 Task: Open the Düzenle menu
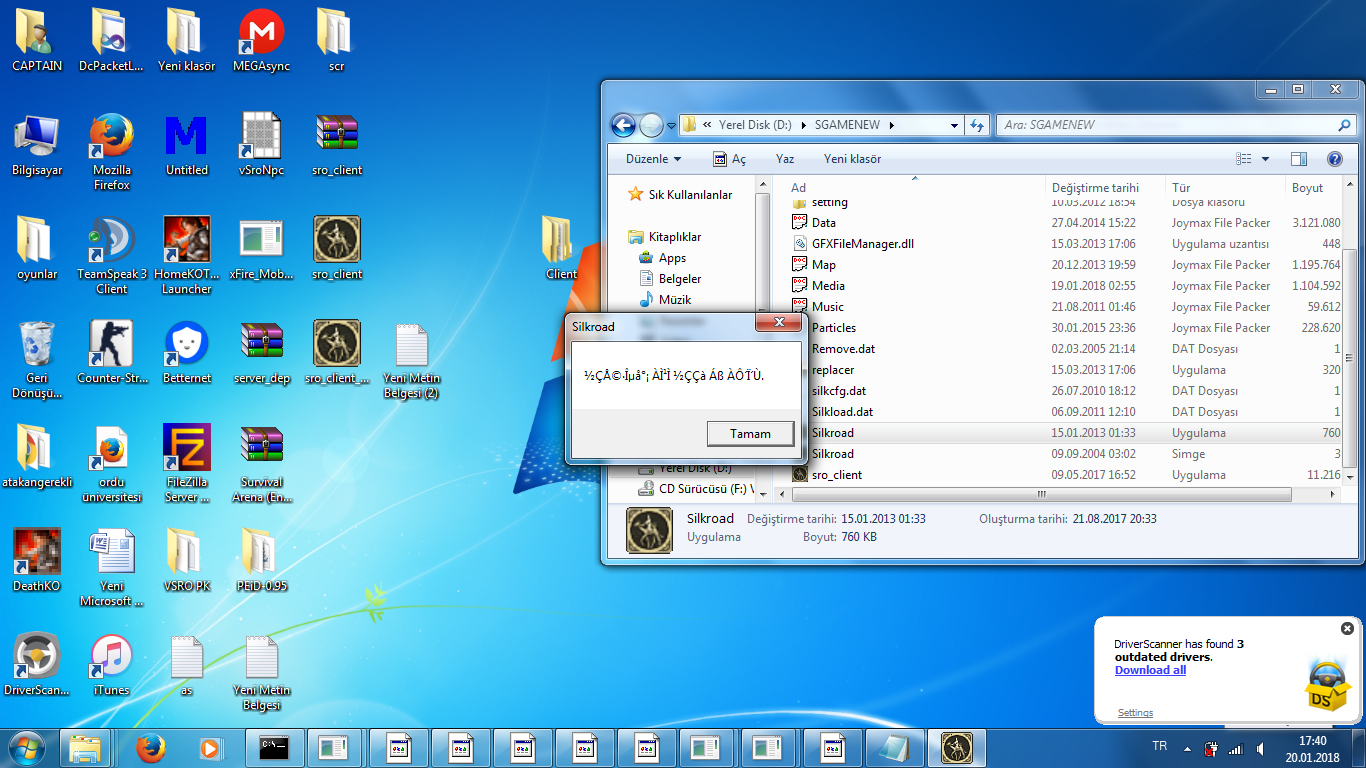point(653,159)
